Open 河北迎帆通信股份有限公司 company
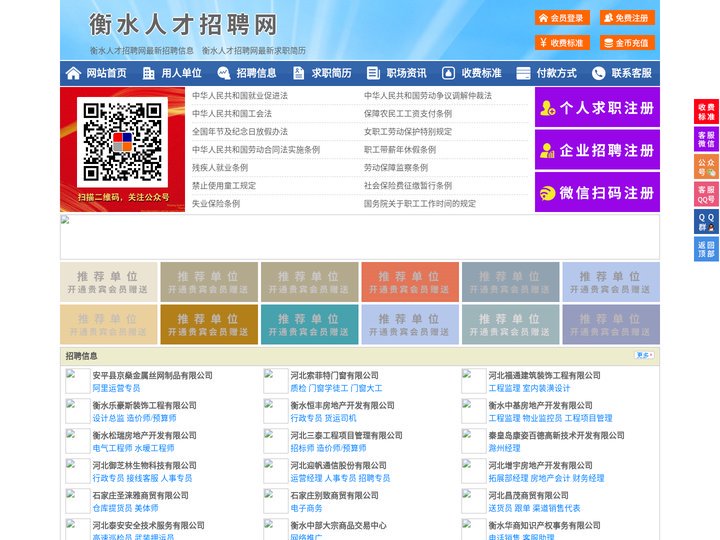Screen dimensions: 720x540 (x=338, y=465)
